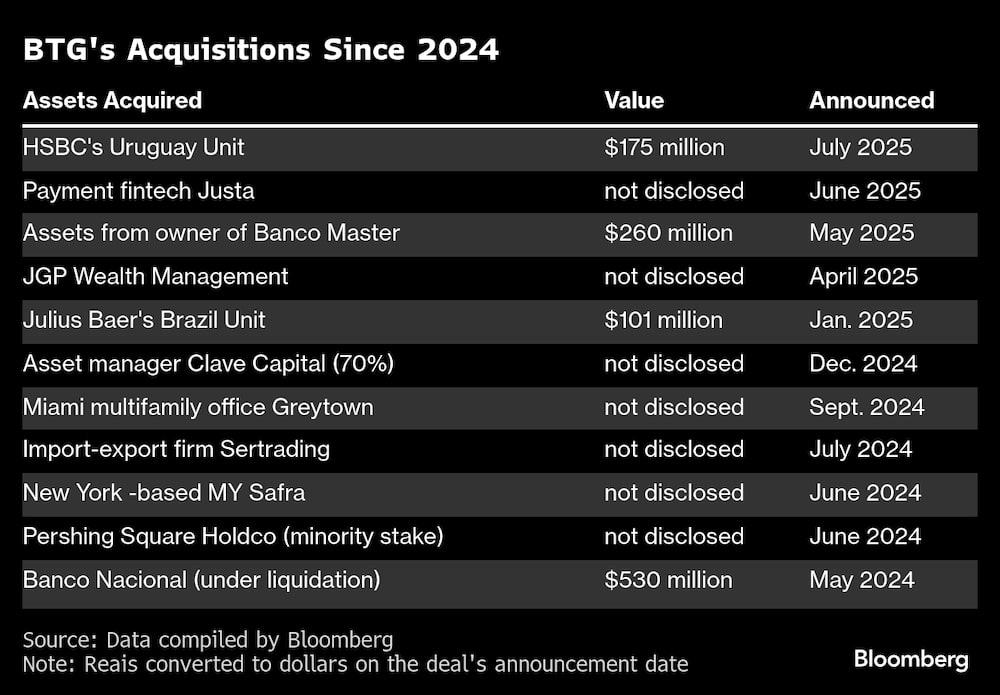This screenshot has height=695, width=1000.
Task: Click Import-export firm Sertrading entry
Action: tap(176, 449)
